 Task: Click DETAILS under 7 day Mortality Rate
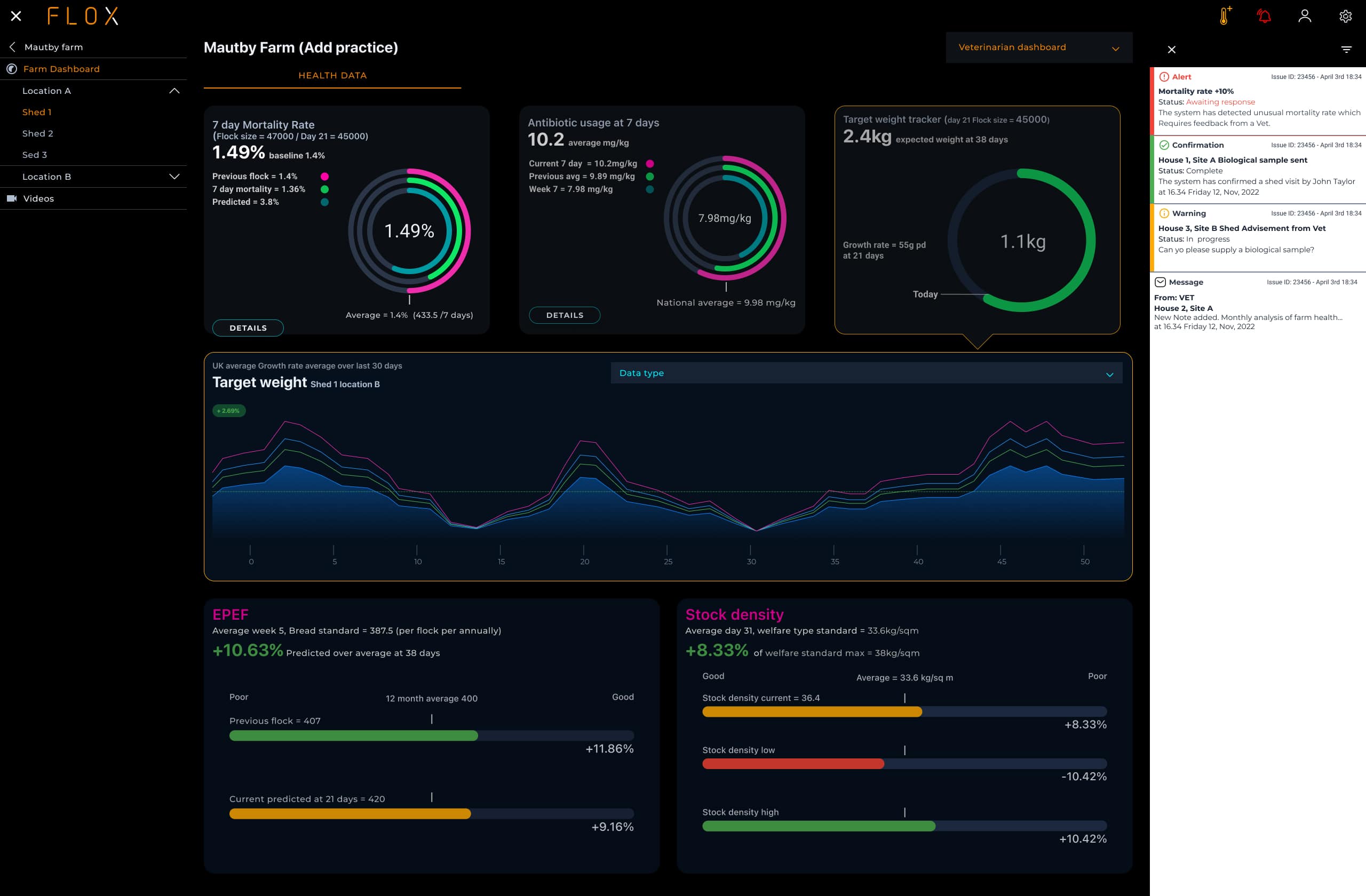pos(248,327)
